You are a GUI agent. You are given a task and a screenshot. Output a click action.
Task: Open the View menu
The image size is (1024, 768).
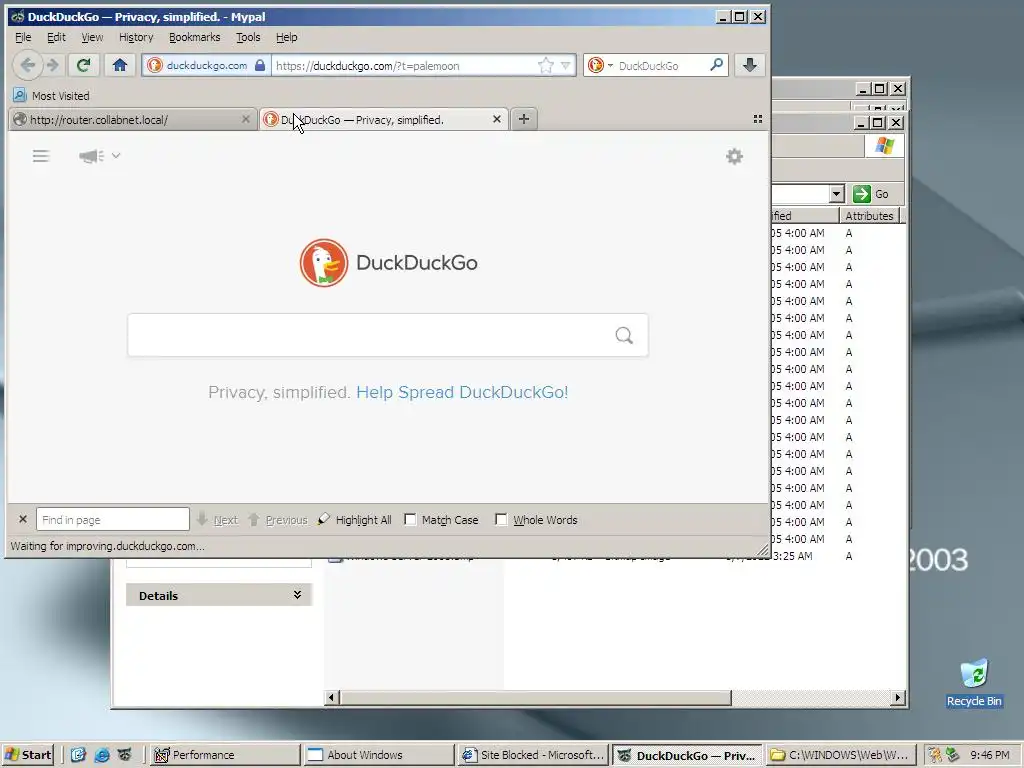pos(92,37)
